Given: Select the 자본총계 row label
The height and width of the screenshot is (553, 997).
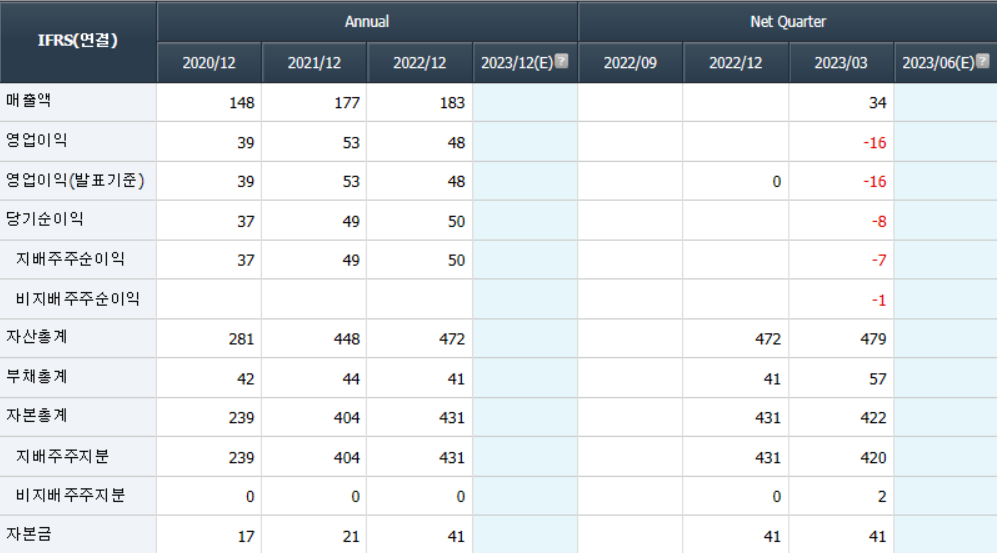Looking at the screenshot, I should point(36,416).
